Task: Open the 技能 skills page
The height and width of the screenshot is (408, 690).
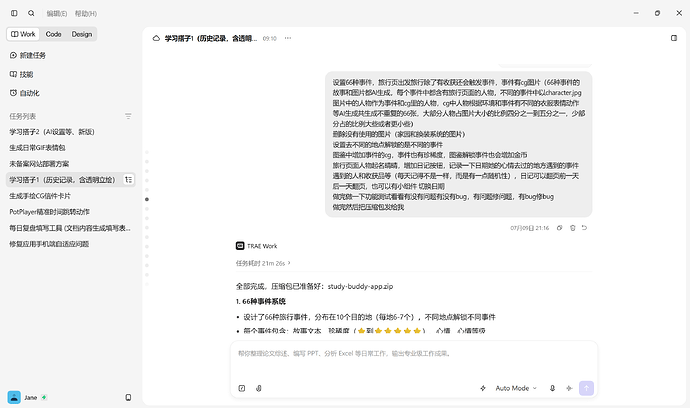Action: pos(22,74)
